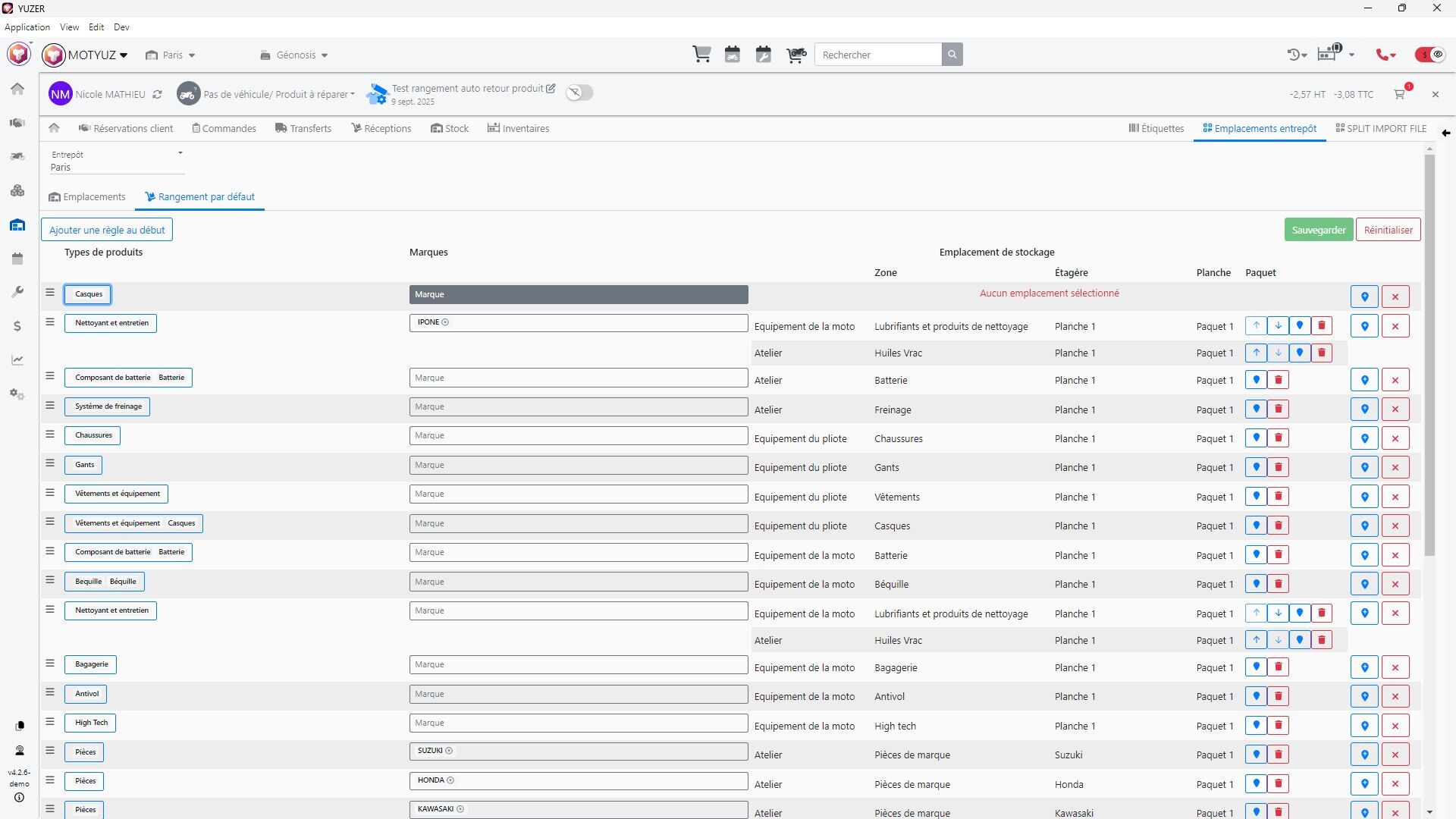1456x819 pixels.
Task: Click blue location pin on Chaussures row
Action: (1257, 438)
